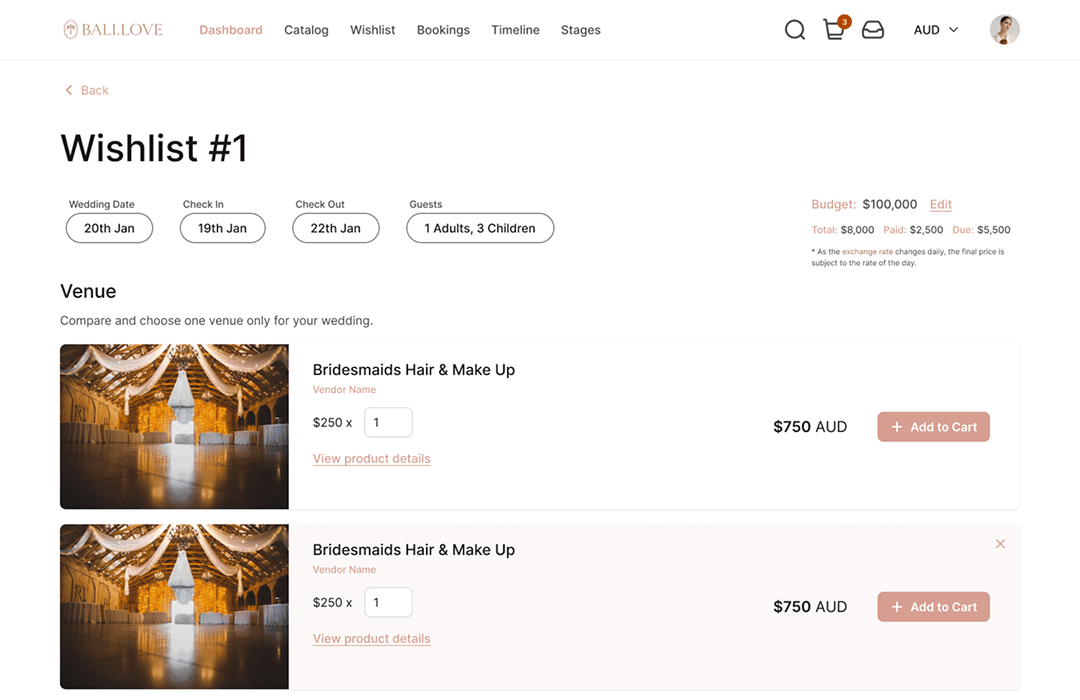The width and height of the screenshot is (1080, 700).
Task: Open the Wedding Date 20th Jan picker
Action: [109, 228]
